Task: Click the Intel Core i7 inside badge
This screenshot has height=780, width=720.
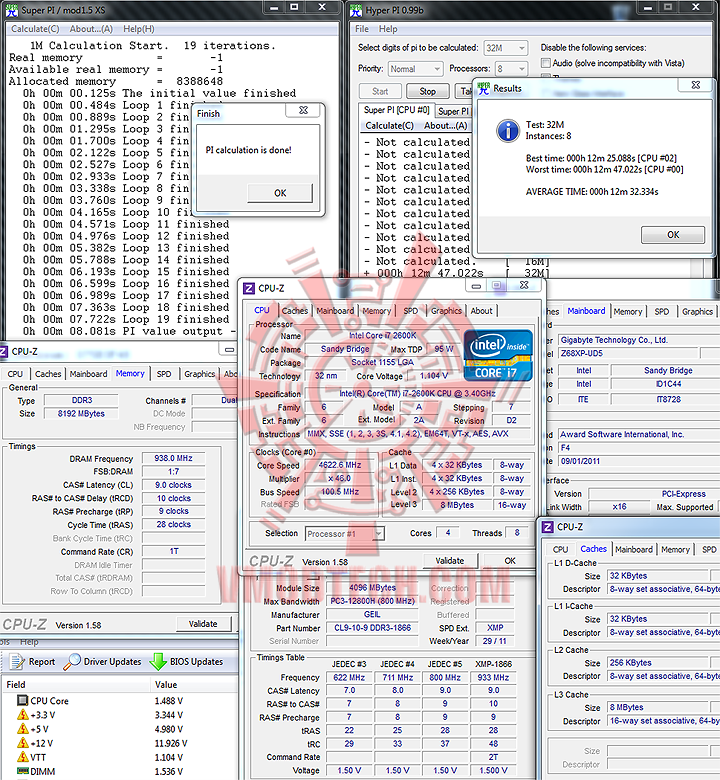Action: click(498, 356)
